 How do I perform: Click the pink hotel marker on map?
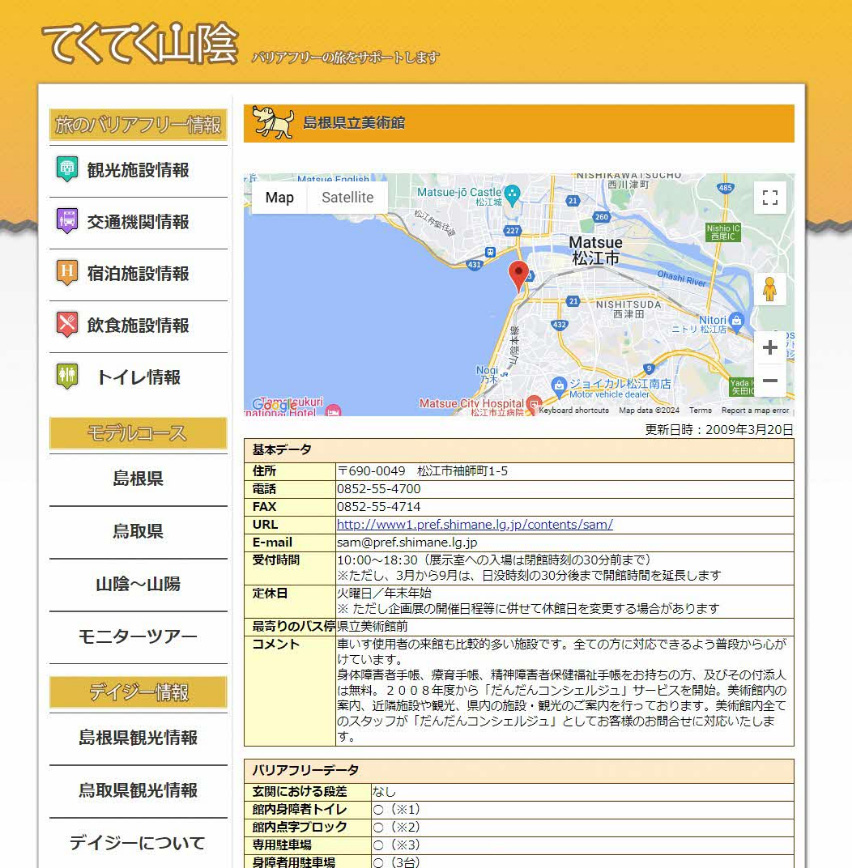pos(333,410)
